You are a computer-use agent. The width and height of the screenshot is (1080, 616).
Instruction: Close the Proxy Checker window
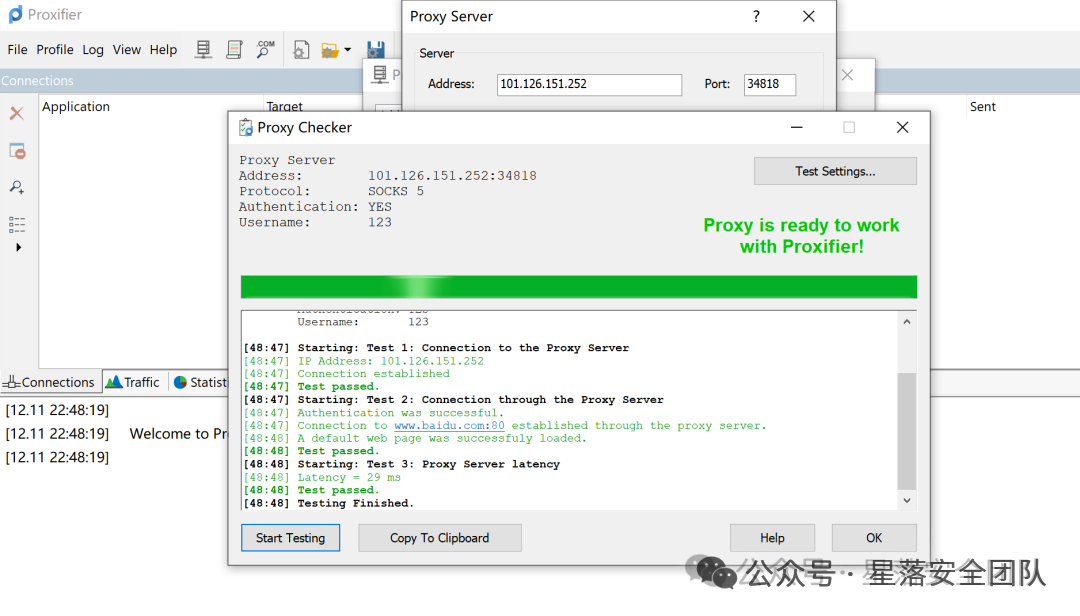[902, 127]
